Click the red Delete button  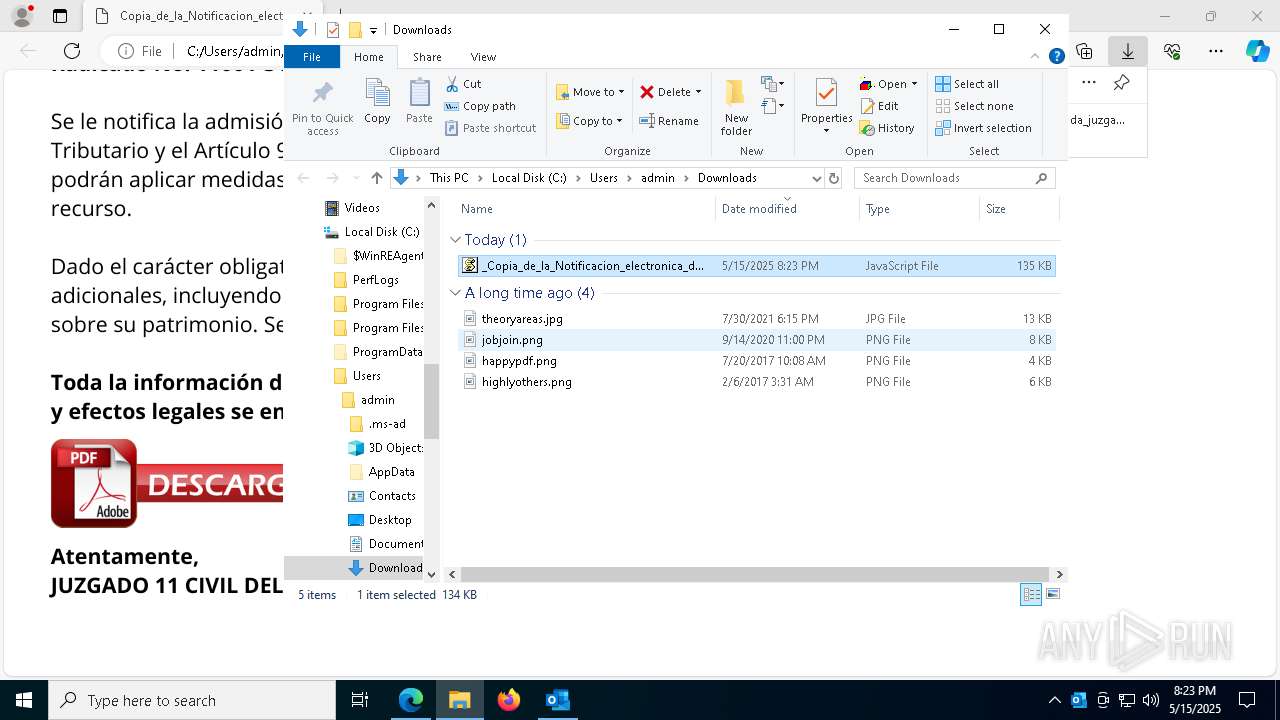pos(665,92)
